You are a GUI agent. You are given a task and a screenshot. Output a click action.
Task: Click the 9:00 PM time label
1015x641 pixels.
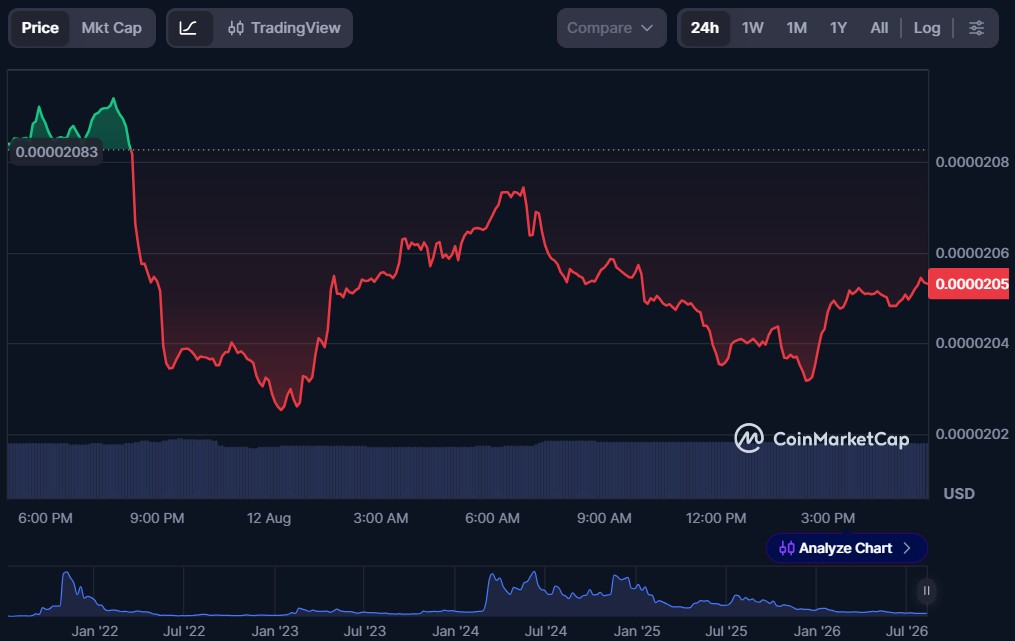(x=157, y=518)
